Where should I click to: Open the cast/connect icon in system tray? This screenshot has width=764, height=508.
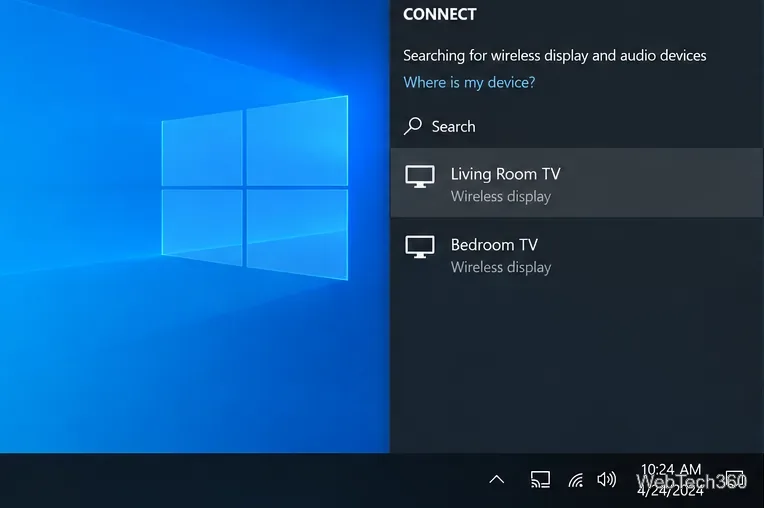(540, 479)
